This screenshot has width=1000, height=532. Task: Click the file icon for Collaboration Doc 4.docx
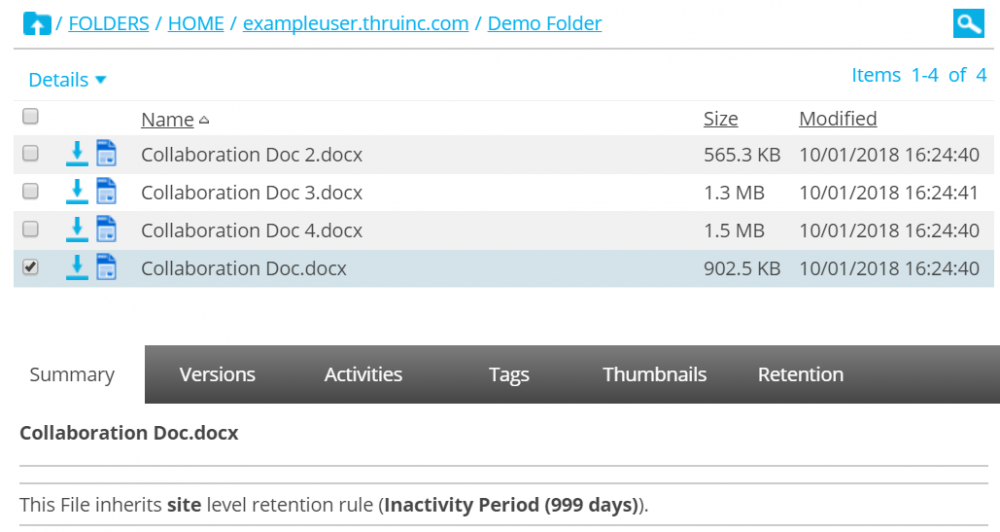coord(106,230)
